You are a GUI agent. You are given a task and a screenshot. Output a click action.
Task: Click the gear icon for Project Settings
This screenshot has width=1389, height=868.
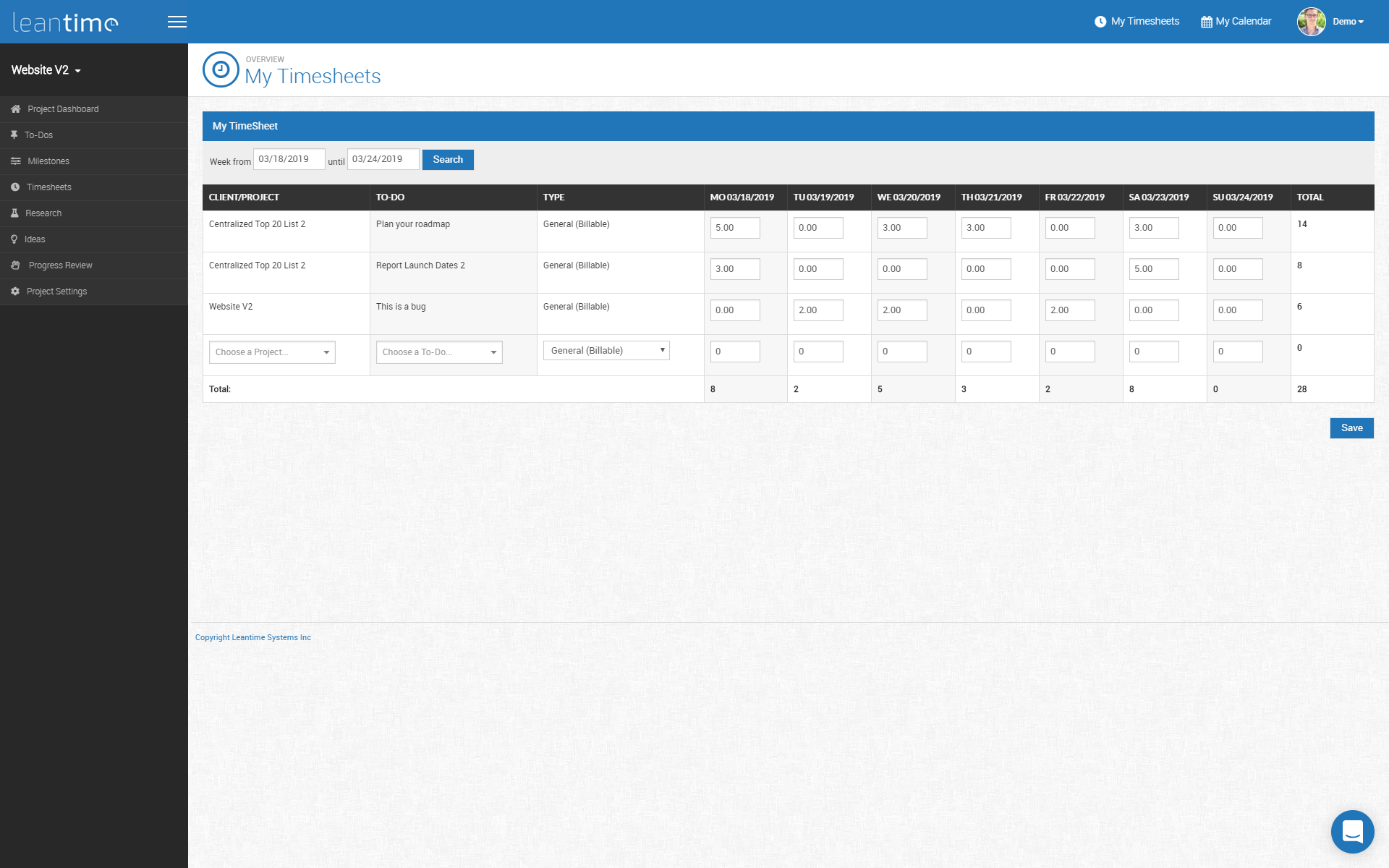tap(15, 292)
